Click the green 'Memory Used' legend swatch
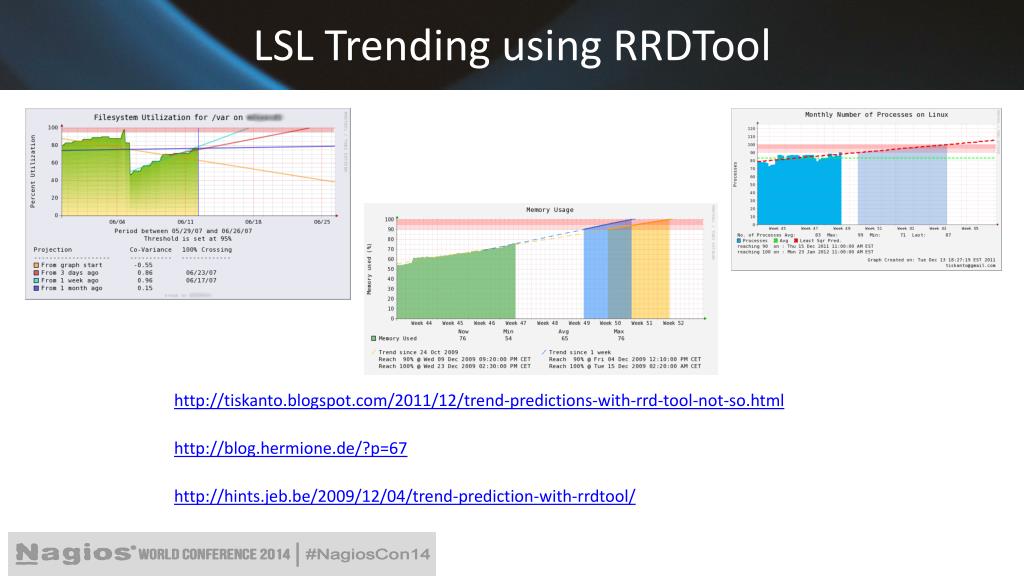 click(374, 338)
